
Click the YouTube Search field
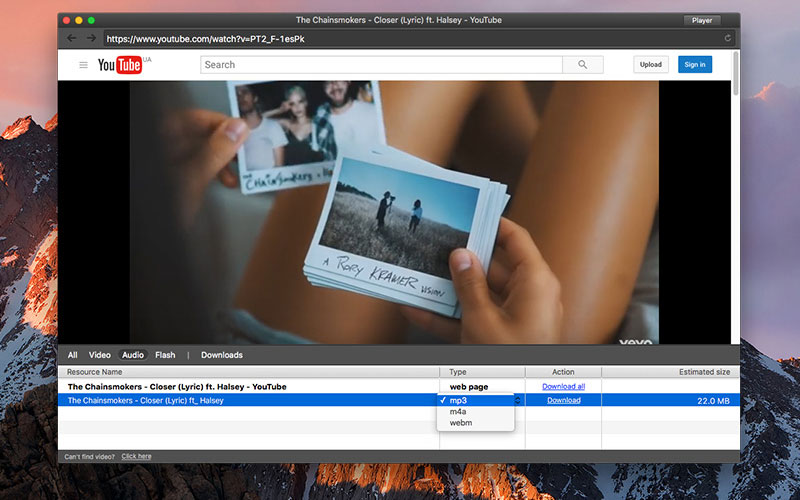pyautogui.click(x=381, y=65)
